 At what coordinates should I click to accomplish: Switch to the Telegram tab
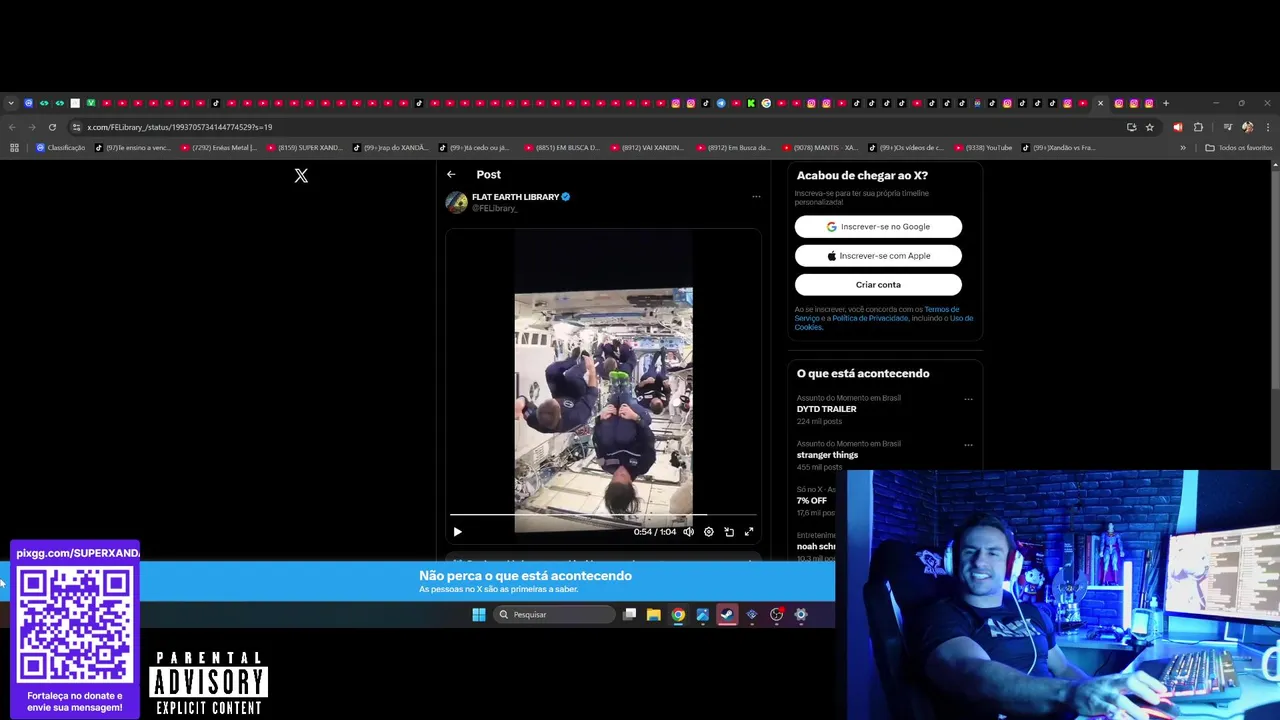point(721,103)
